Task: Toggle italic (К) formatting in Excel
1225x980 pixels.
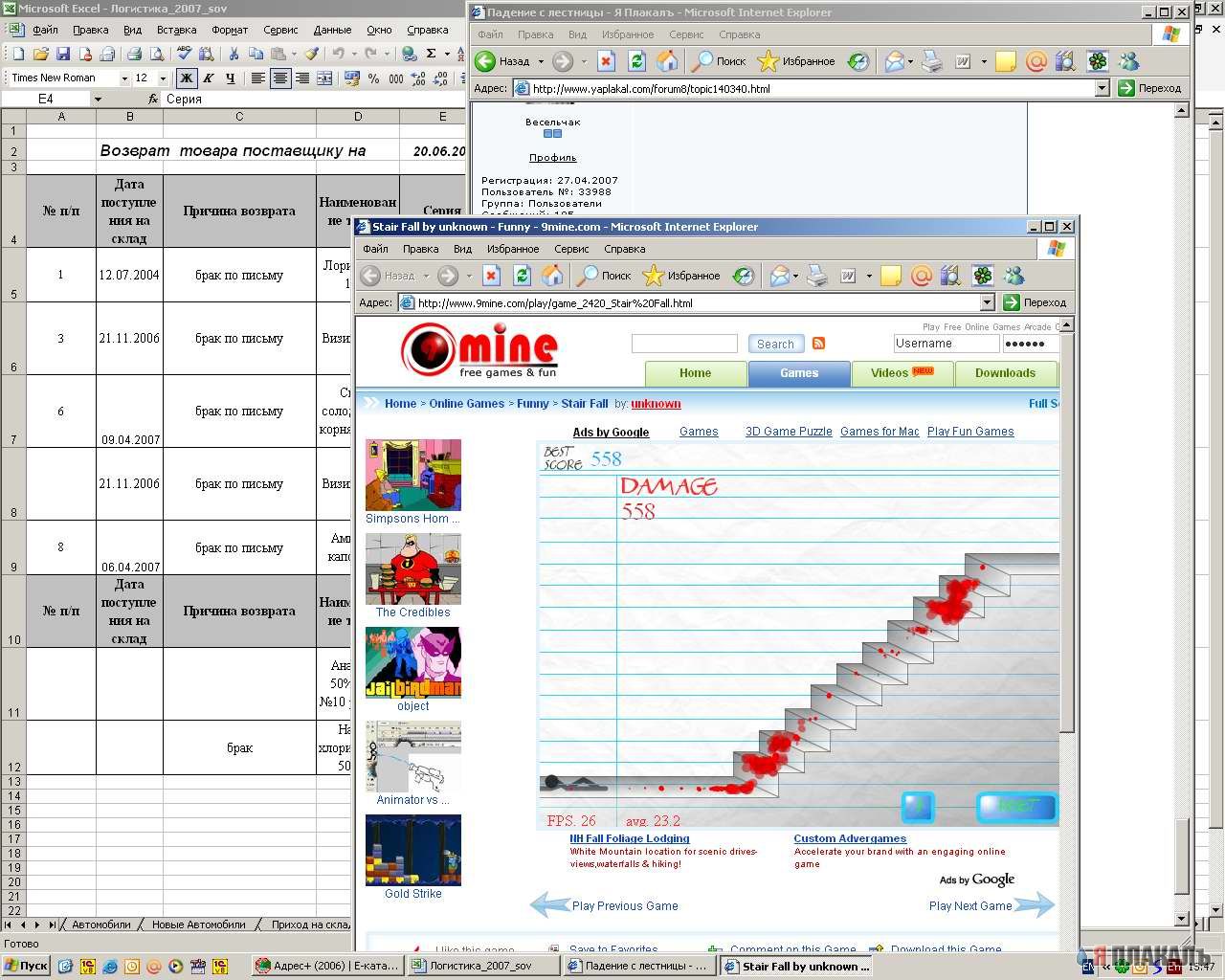Action: click(x=209, y=78)
